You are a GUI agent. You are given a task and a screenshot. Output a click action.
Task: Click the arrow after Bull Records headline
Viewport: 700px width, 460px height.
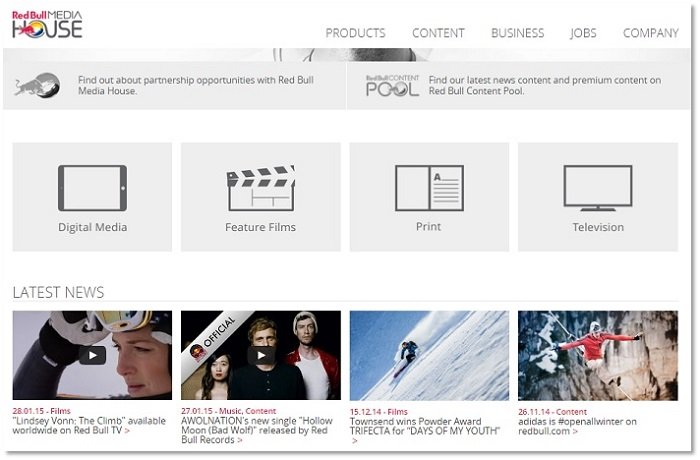click(240, 440)
